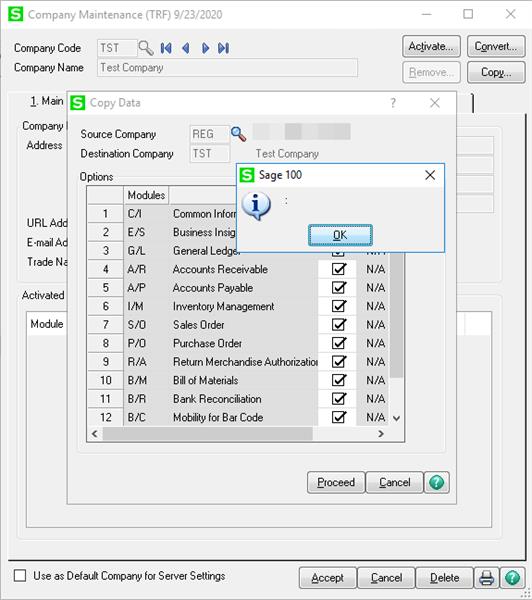Close the Copy Data window
Screen dimensions: 532x600
pyautogui.click(x=435, y=103)
